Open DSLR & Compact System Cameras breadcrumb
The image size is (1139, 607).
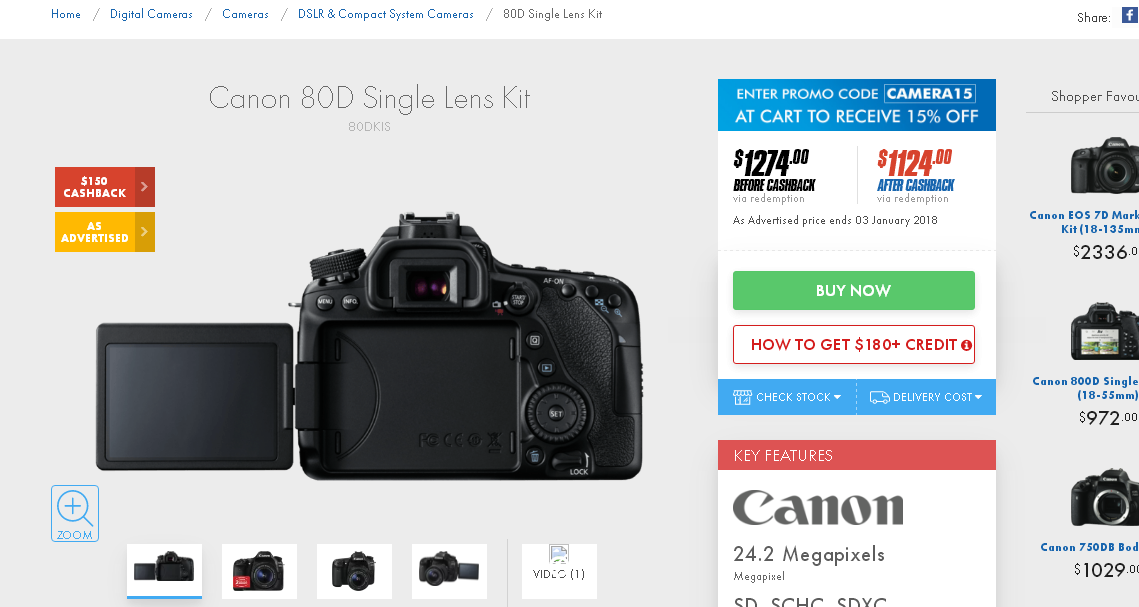tap(386, 14)
